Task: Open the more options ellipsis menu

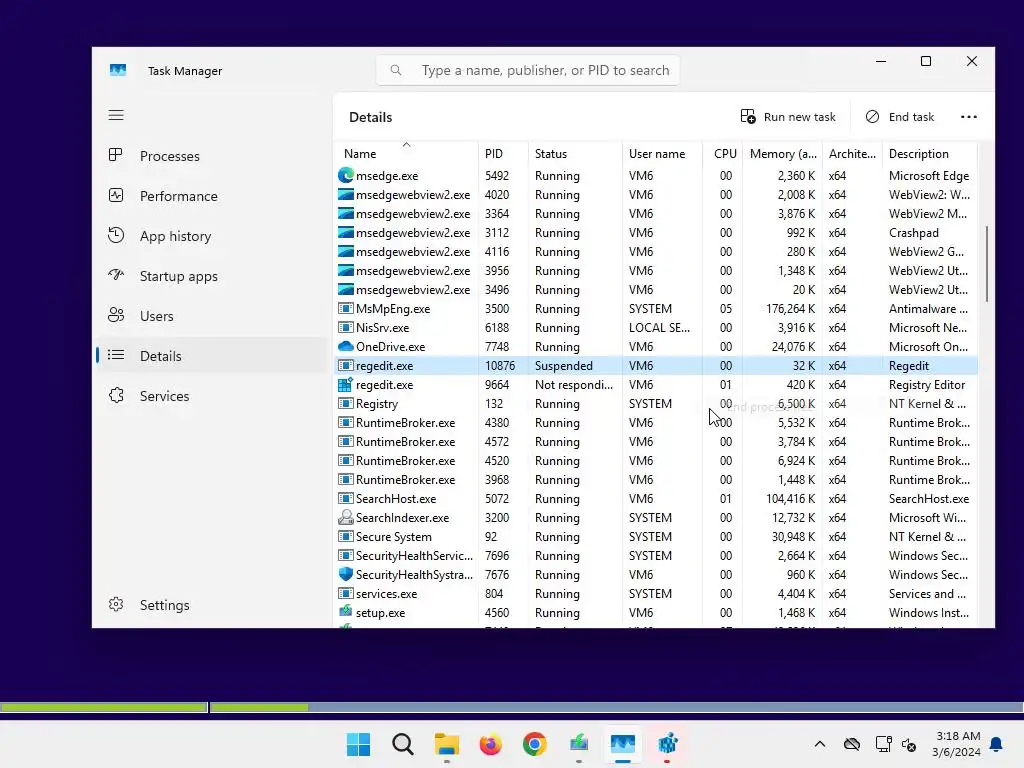Action: tap(968, 117)
